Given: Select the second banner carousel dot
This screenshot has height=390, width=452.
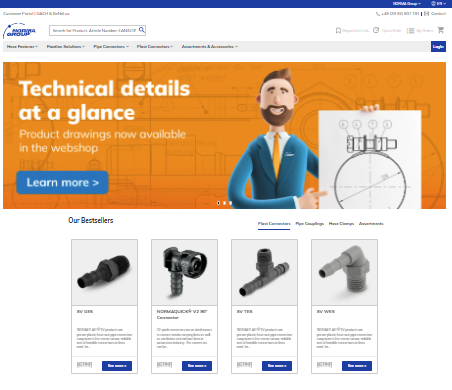Looking at the screenshot, I should tap(225, 203).
